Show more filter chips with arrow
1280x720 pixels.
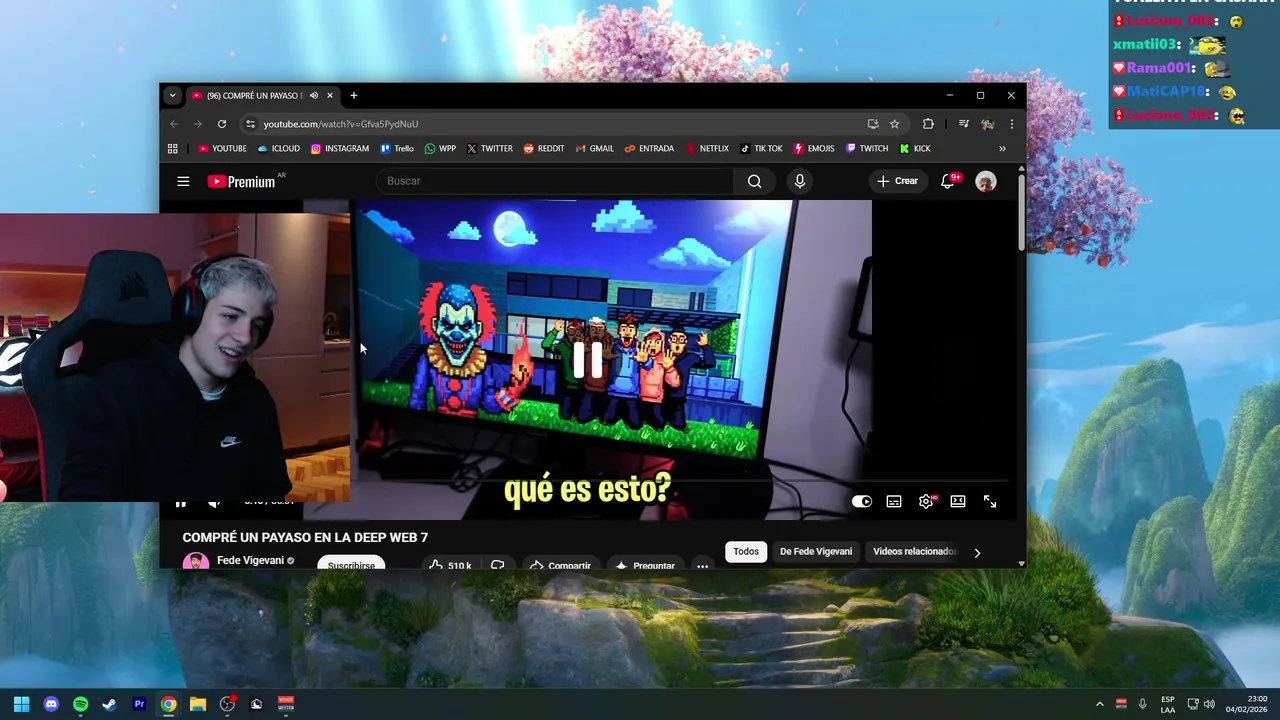point(977,552)
